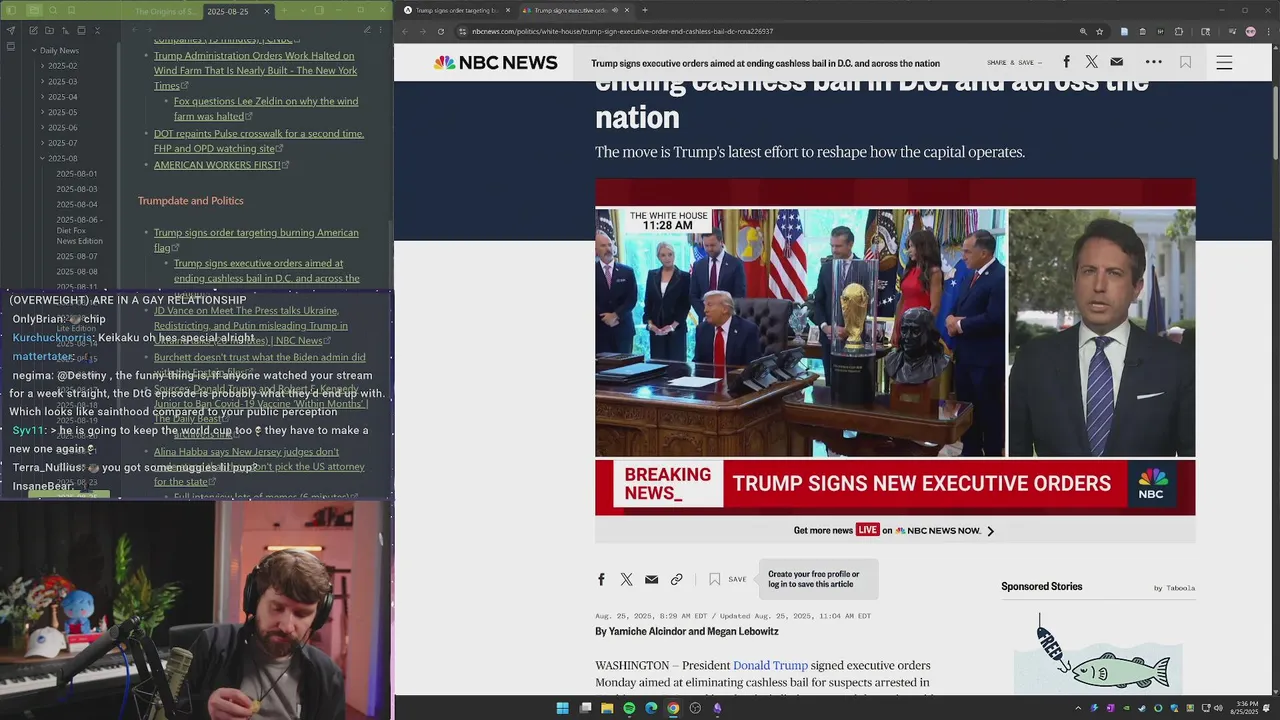This screenshot has height=720, width=1280.
Task: Open the Diet Fox News Edition note
Action: point(79,230)
